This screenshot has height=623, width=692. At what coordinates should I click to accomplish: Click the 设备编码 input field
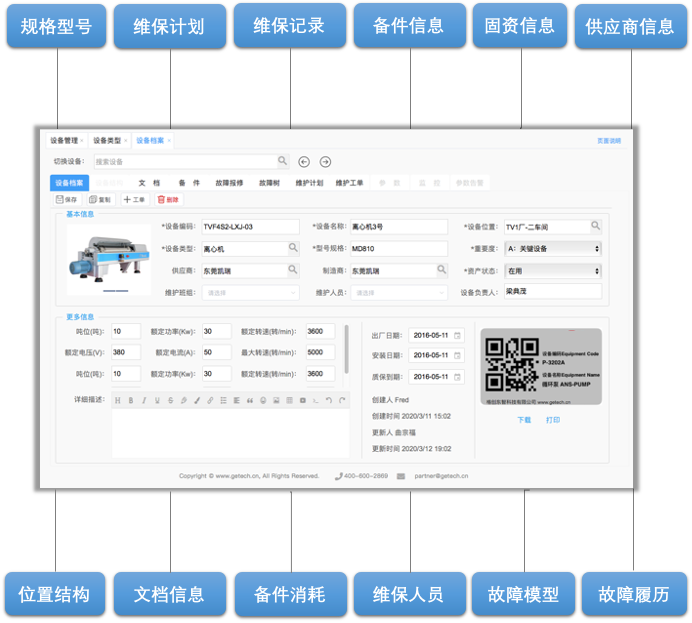point(250,226)
